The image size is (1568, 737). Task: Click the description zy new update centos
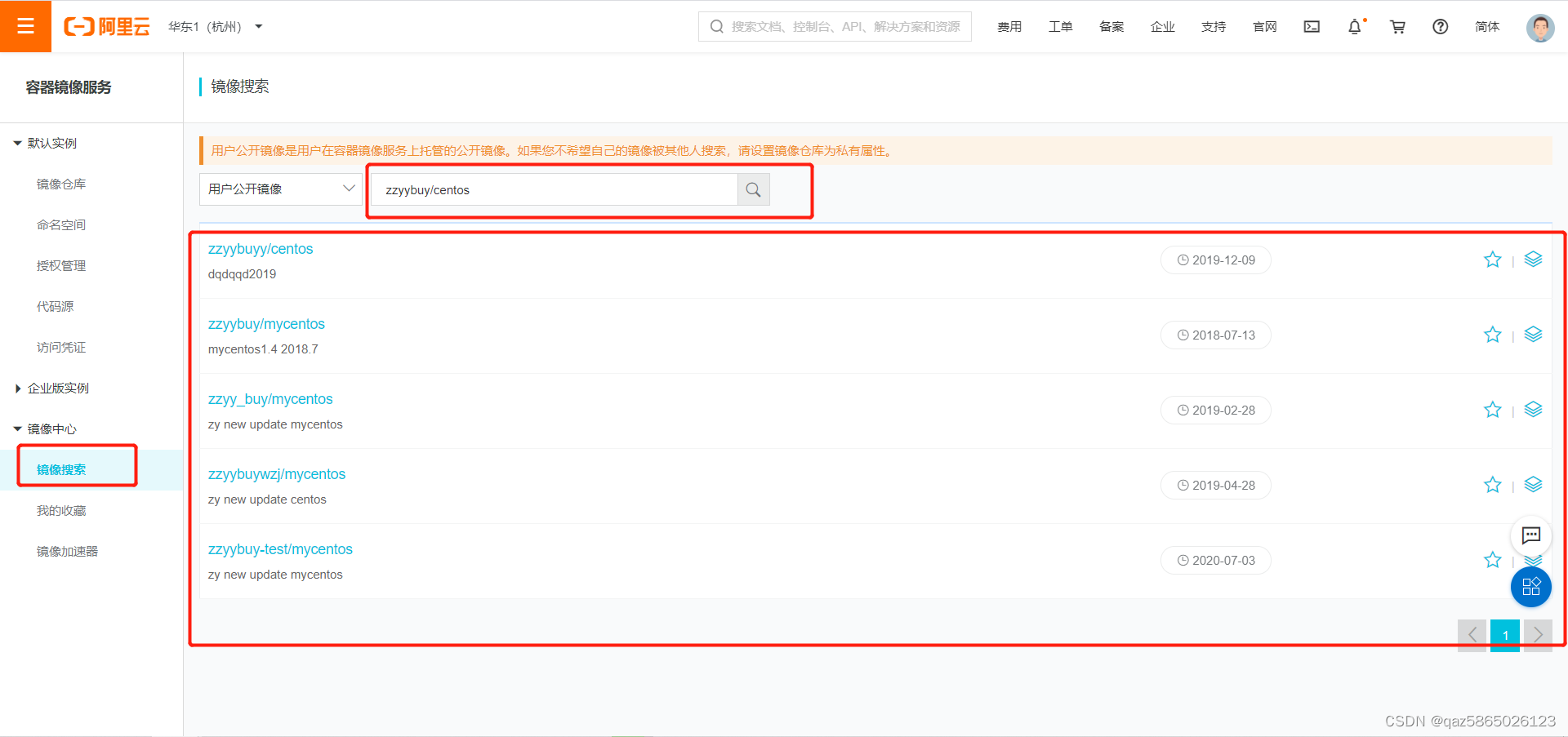click(267, 499)
